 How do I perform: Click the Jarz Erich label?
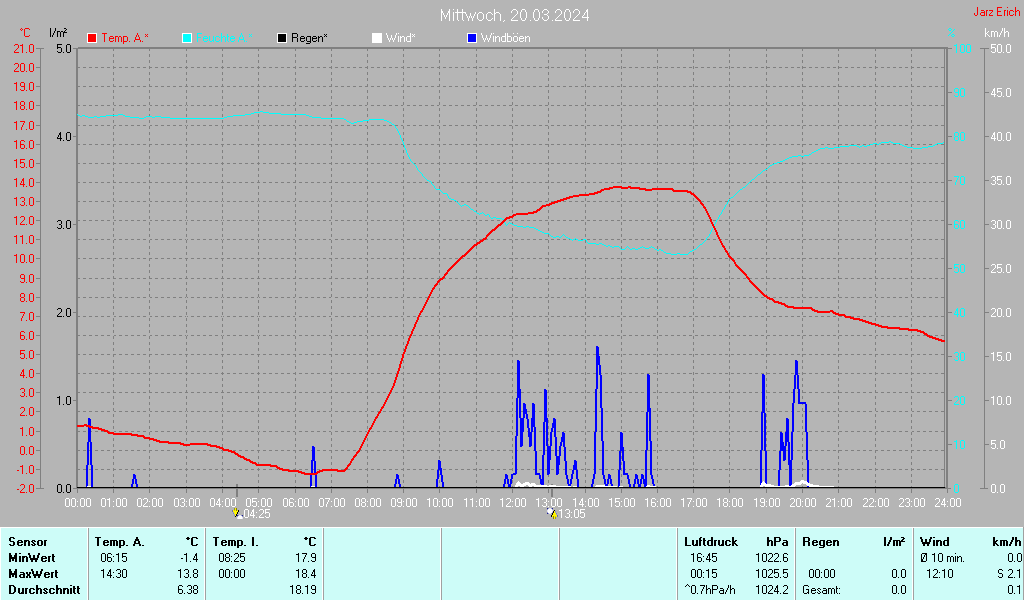[997, 13]
